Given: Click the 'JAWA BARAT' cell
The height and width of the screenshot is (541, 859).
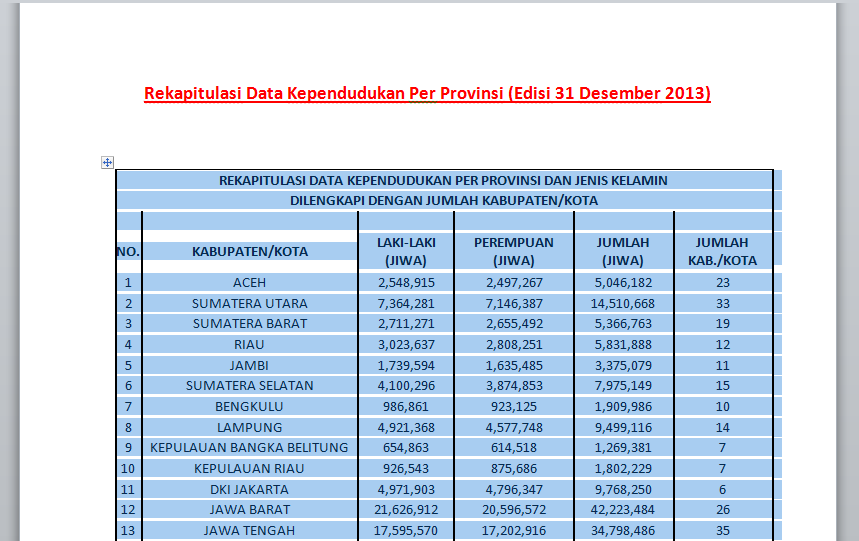Looking at the screenshot, I should tap(249, 510).
